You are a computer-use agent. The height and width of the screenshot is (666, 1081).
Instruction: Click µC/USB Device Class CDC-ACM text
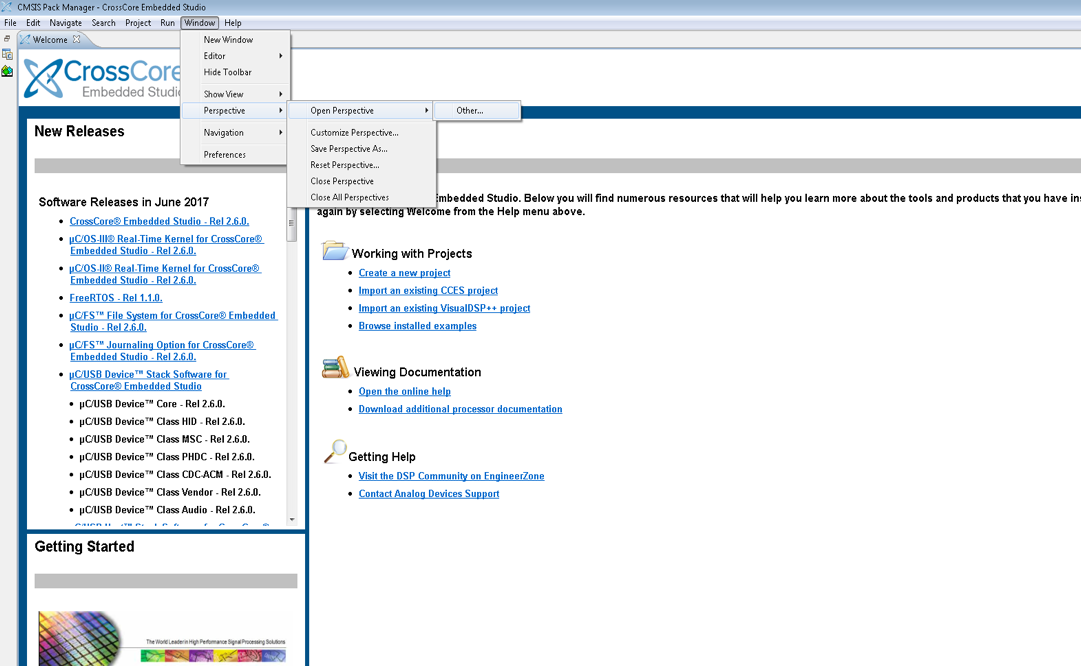[x=175, y=475]
